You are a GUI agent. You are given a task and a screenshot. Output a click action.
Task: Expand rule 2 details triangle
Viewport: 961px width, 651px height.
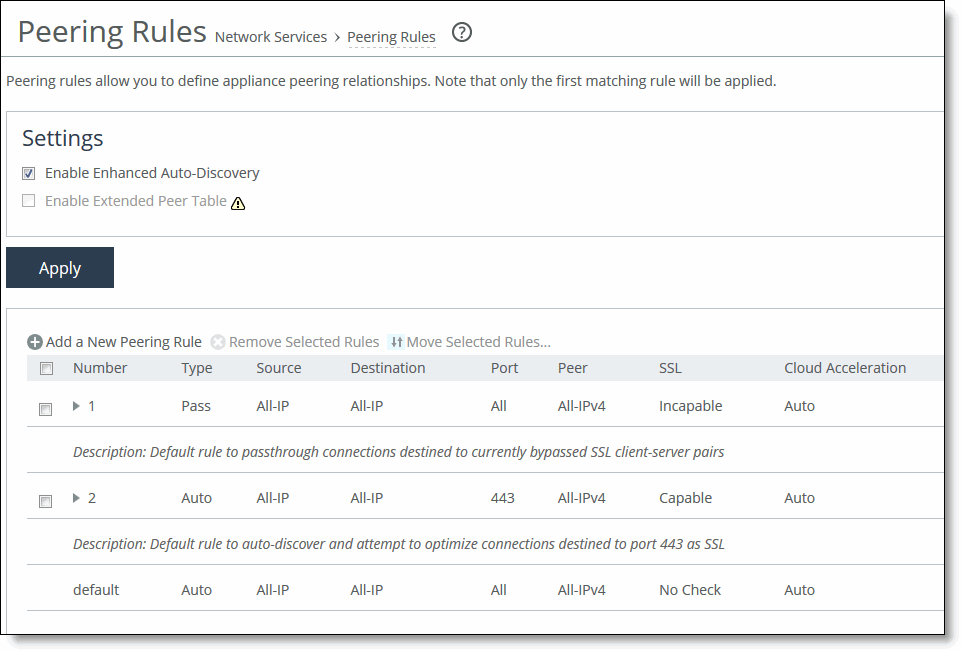coord(77,498)
